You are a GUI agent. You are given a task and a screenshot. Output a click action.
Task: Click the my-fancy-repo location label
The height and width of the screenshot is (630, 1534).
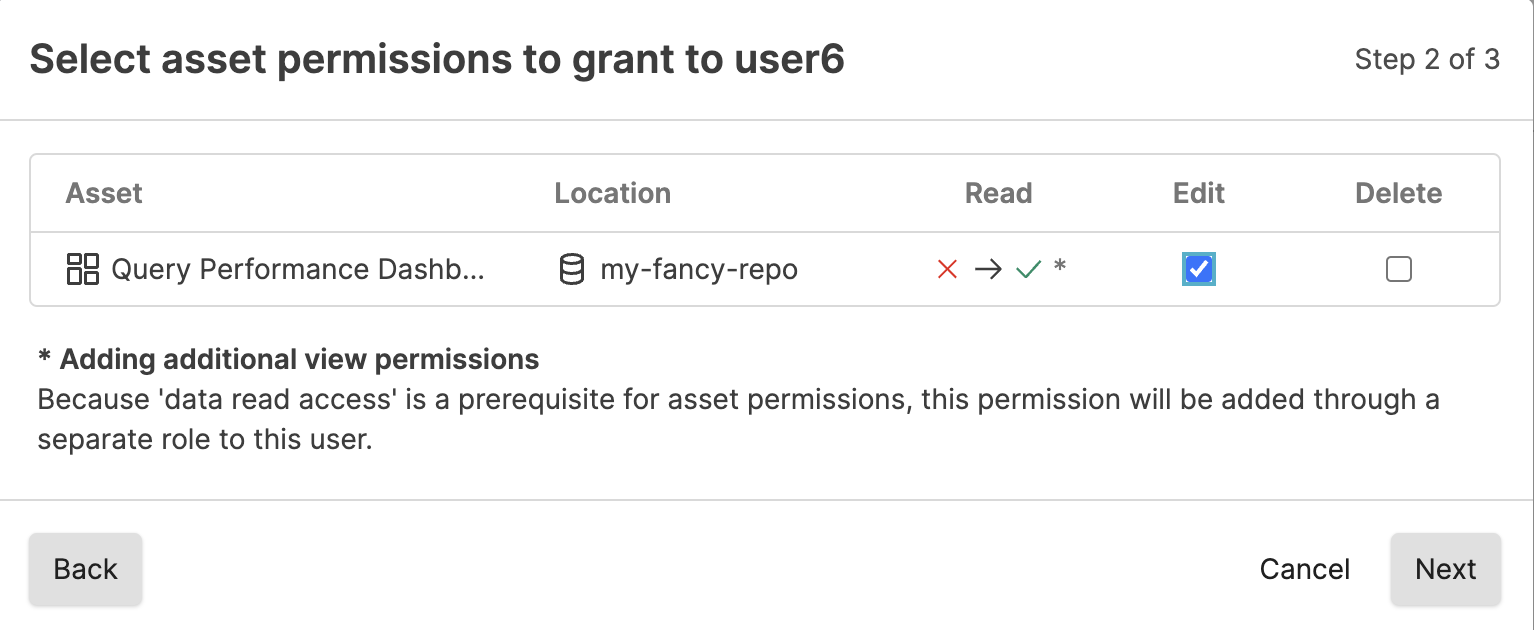pos(699,268)
